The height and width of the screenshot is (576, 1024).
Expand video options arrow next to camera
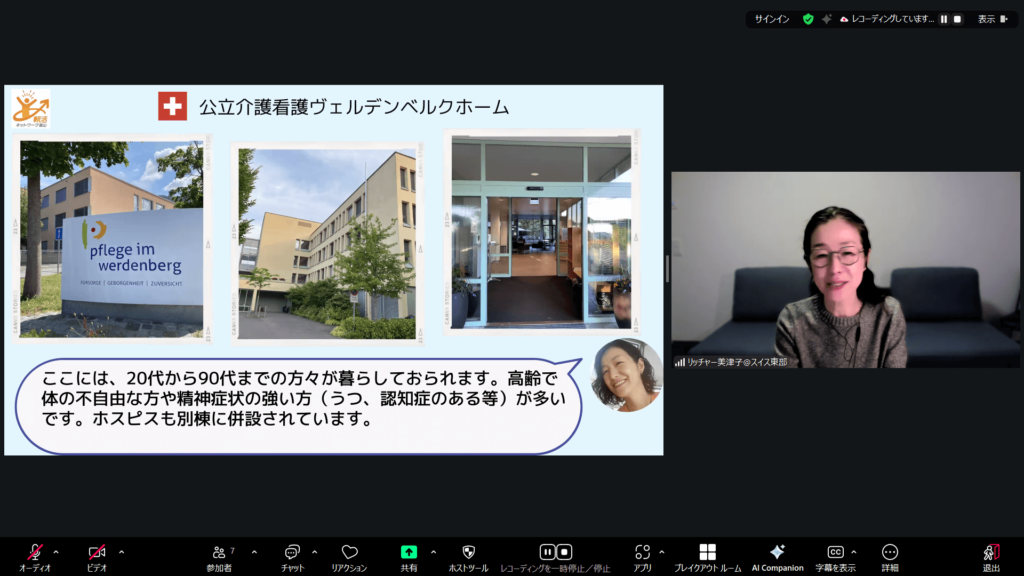click(121, 551)
